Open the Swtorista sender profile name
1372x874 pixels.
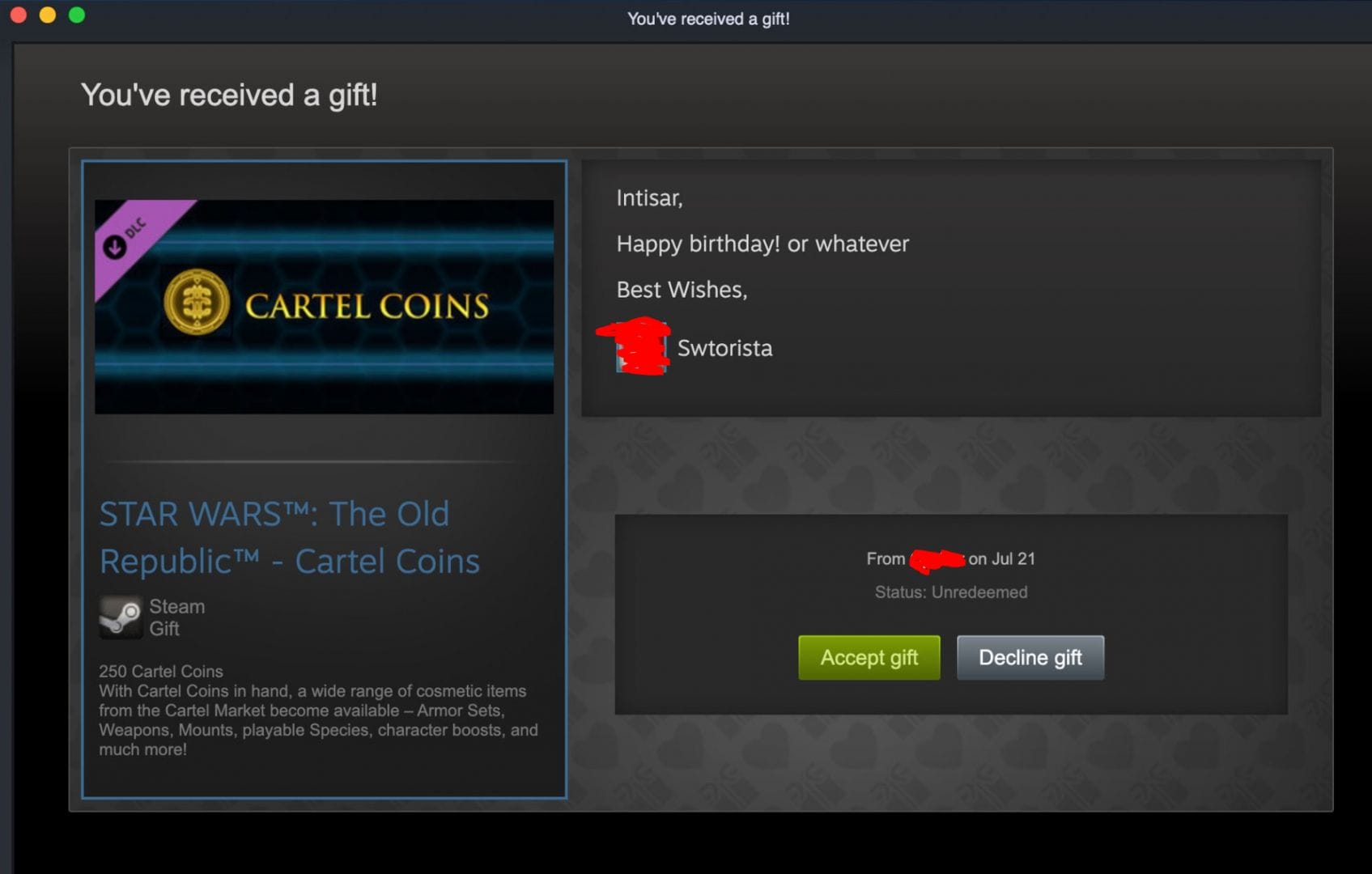[724, 348]
